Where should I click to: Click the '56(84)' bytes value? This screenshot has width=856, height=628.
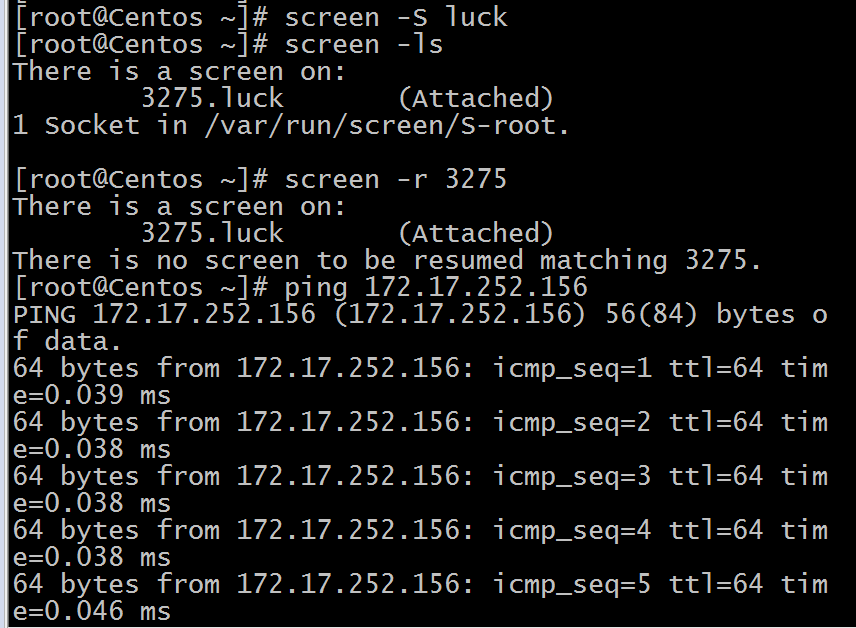pos(651,315)
